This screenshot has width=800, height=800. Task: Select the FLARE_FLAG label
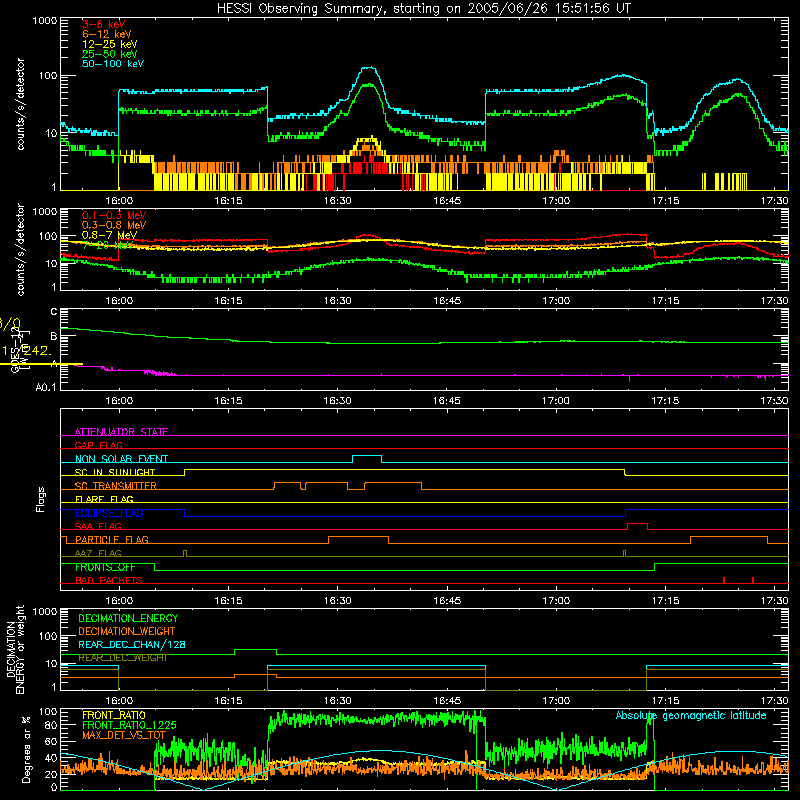point(104,499)
